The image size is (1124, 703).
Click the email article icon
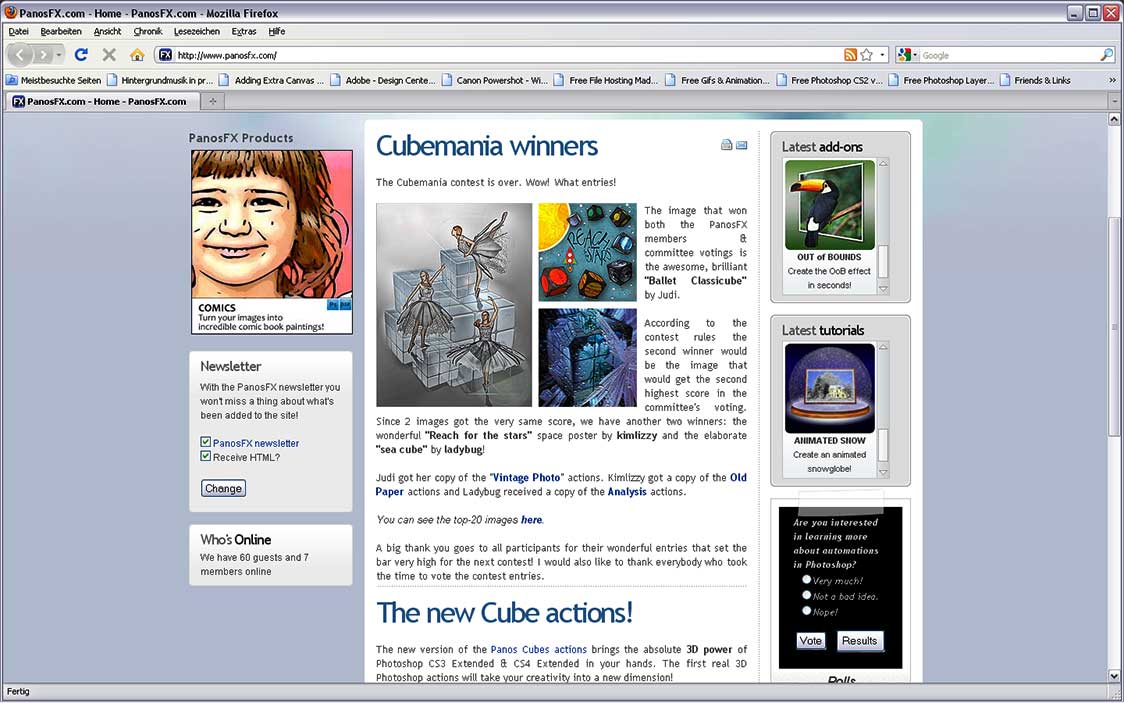(x=741, y=145)
